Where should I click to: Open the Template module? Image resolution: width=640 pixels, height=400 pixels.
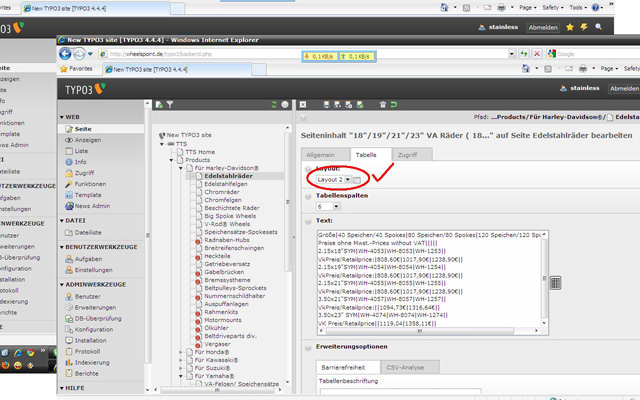click(88, 195)
